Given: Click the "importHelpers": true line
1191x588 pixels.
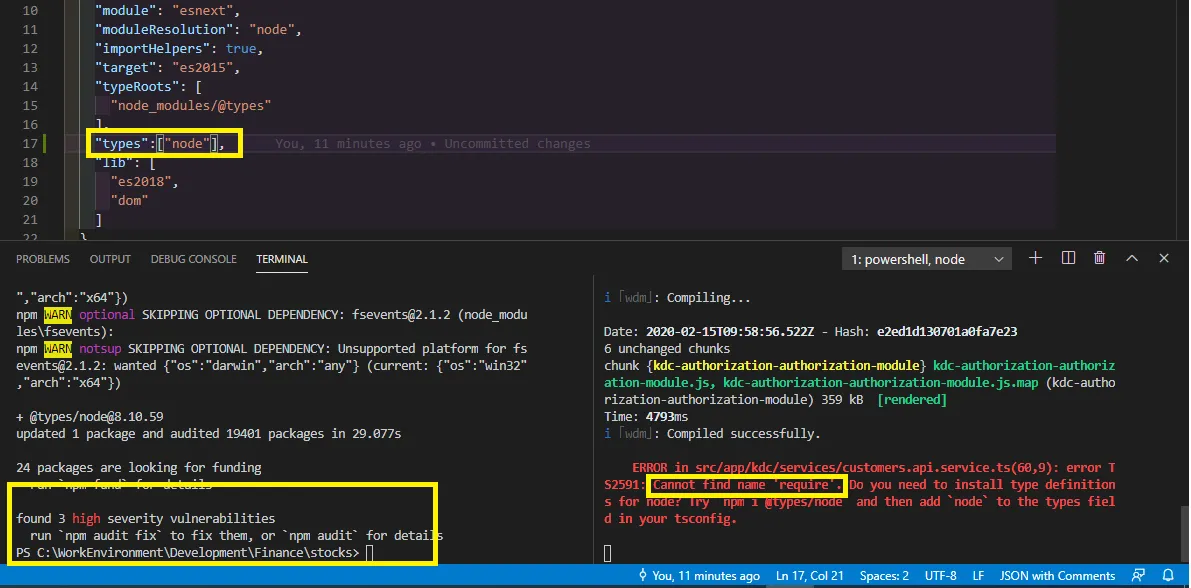Looking at the screenshot, I should pyautogui.click(x=178, y=49).
